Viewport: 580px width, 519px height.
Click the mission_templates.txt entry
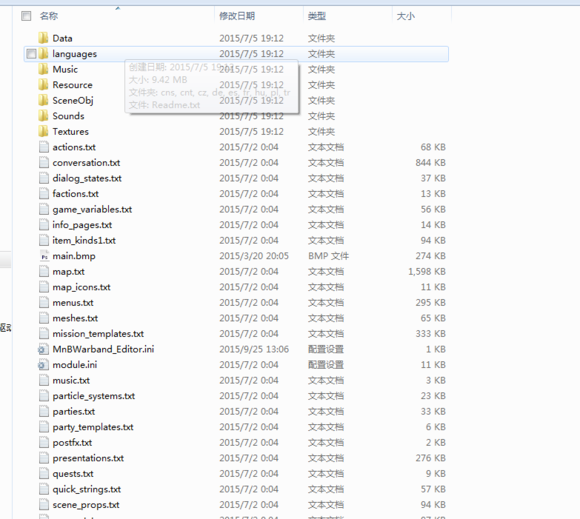pyautogui.click(x=98, y=334)
